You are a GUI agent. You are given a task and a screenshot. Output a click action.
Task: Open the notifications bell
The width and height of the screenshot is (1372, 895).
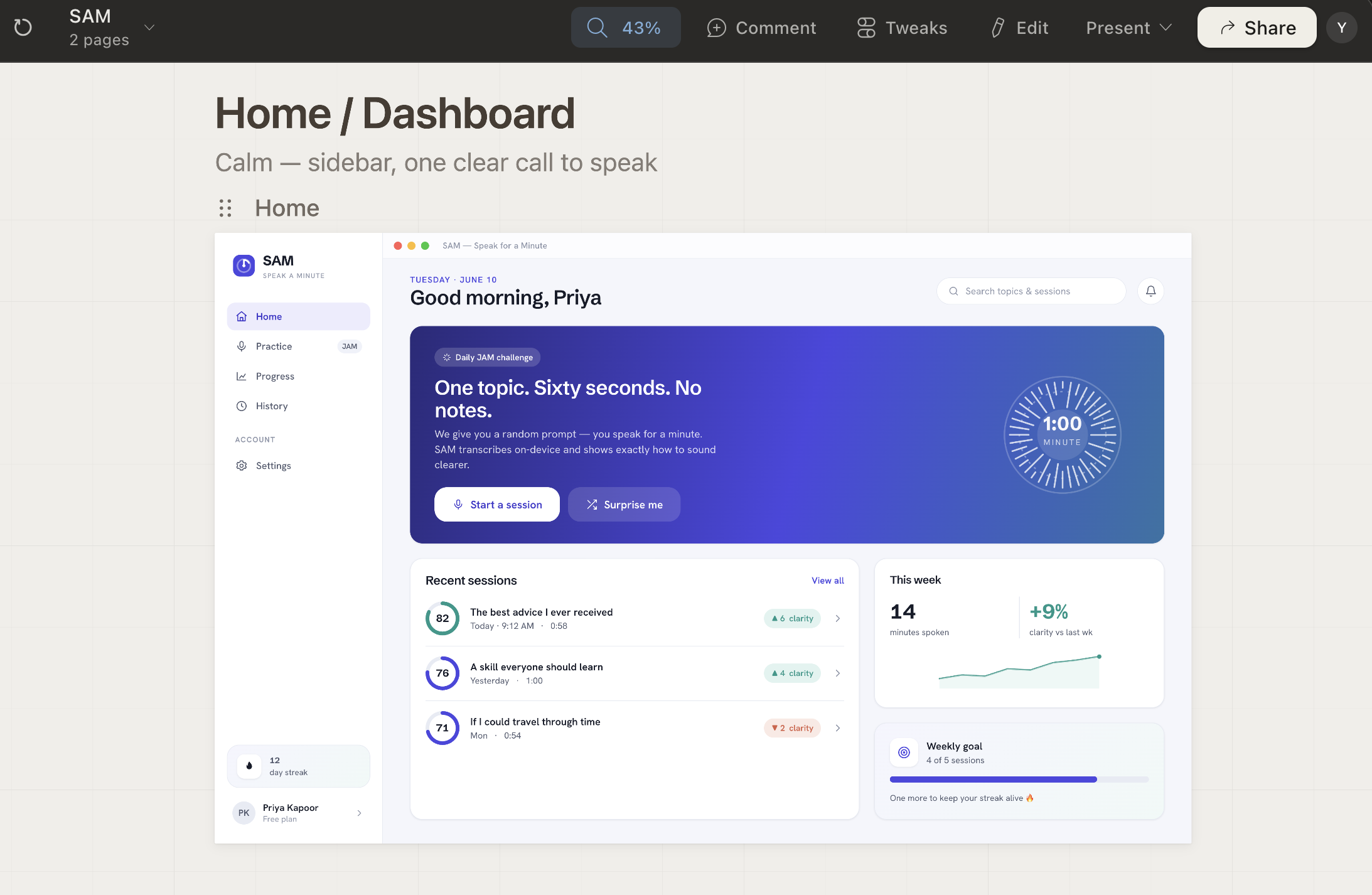click(1150, 291)
